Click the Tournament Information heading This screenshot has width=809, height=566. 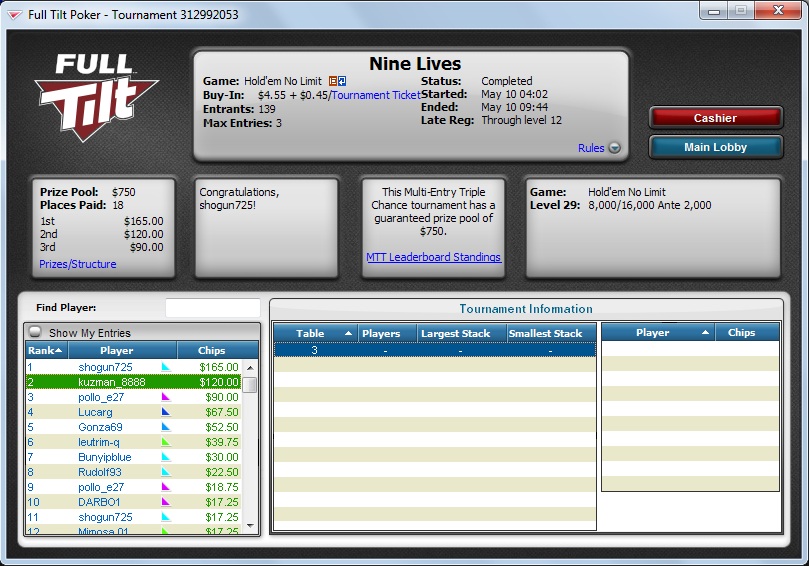click(x=526, y=309)
